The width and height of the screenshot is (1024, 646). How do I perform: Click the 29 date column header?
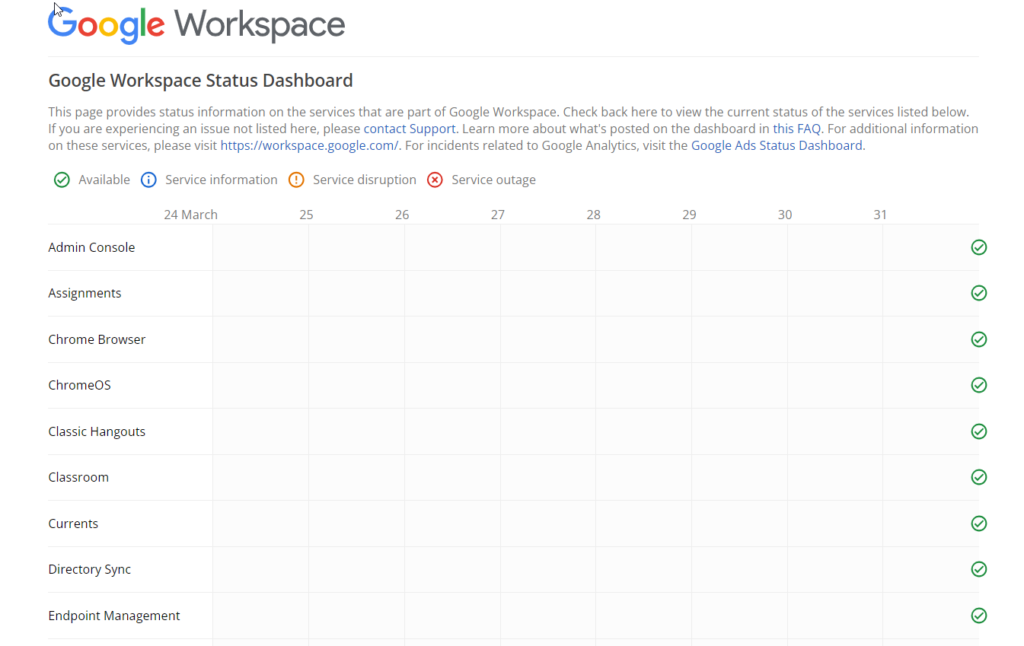(689, 215)
